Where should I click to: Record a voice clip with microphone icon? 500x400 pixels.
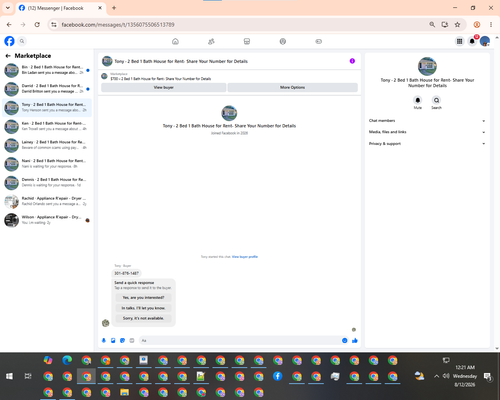tap(104, 340)
